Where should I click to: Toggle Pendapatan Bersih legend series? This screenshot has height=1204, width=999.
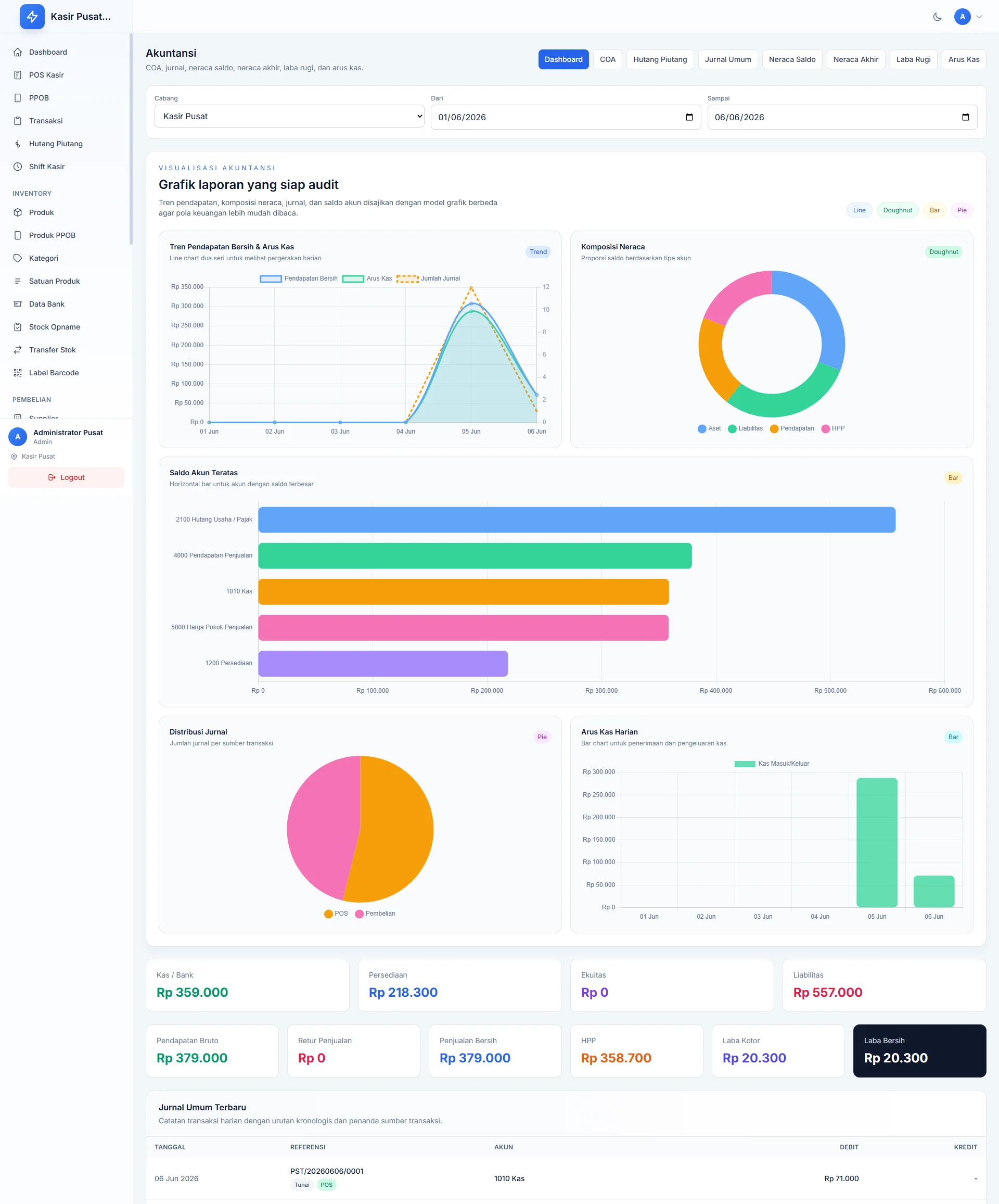pyautogui.click(x=299, y=278)
